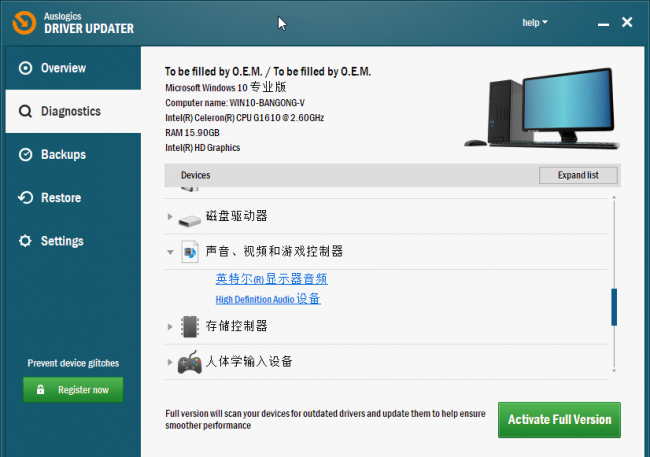
Task: Click the Computer name WIN10-BANGONG-V text
Action: 235,103
